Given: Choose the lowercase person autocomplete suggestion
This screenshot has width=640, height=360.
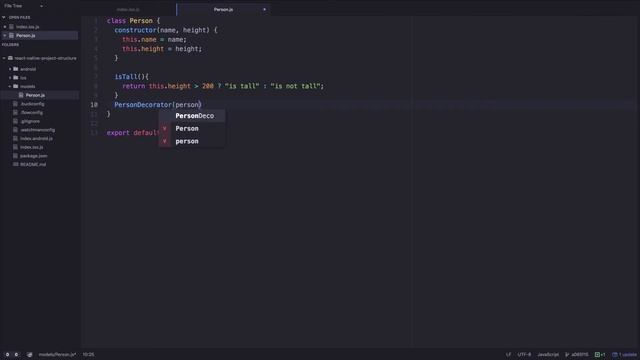Looking at the screenshot, I should [x=192, y=141].
